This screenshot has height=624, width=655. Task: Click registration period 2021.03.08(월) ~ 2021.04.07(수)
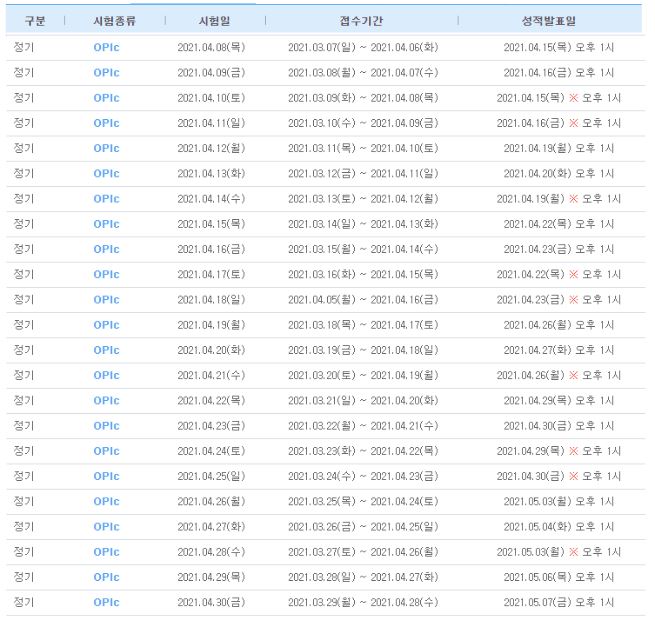point(363,73)
